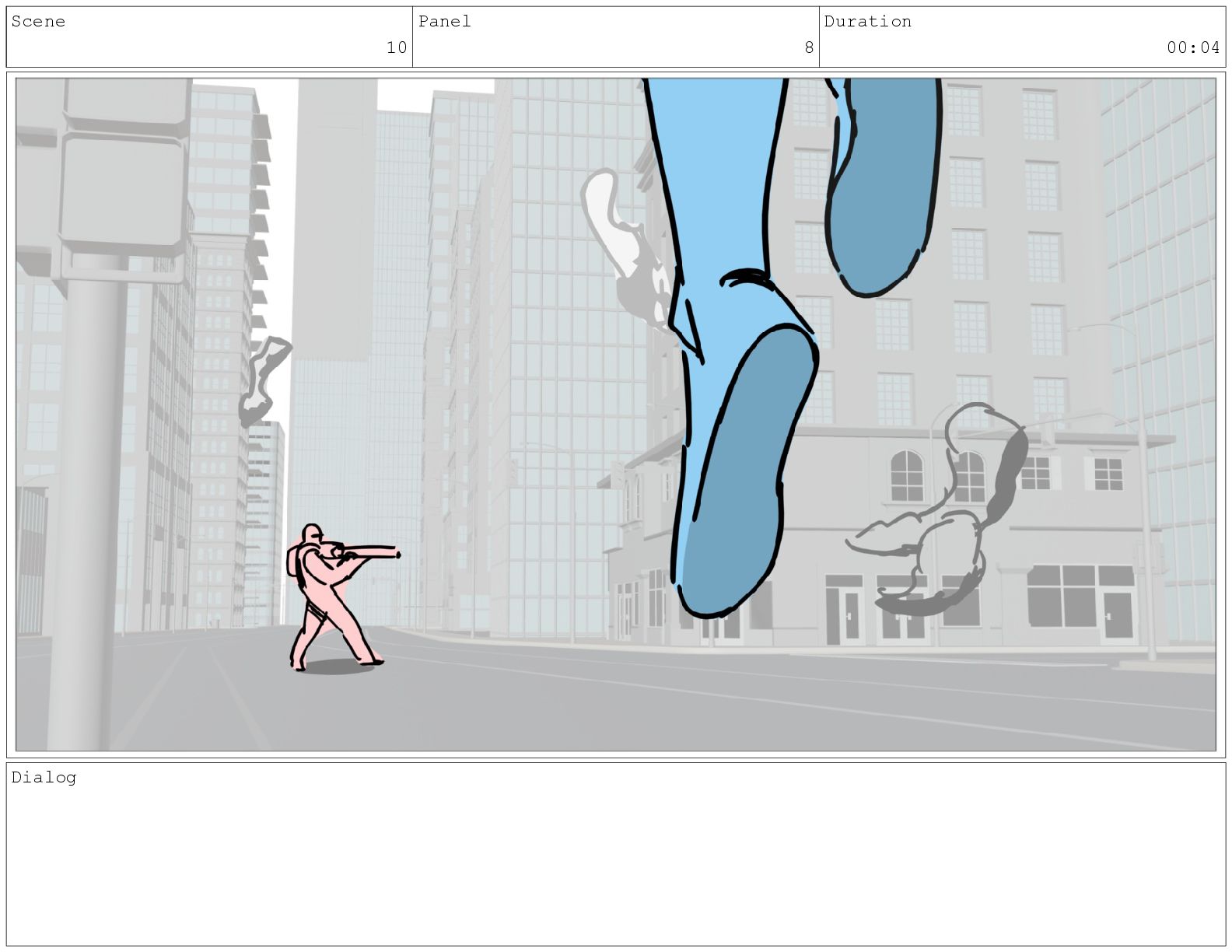Click the Panel number 8
The width and height of the screenshot is (1232, 952).
(x=809, y=47)
